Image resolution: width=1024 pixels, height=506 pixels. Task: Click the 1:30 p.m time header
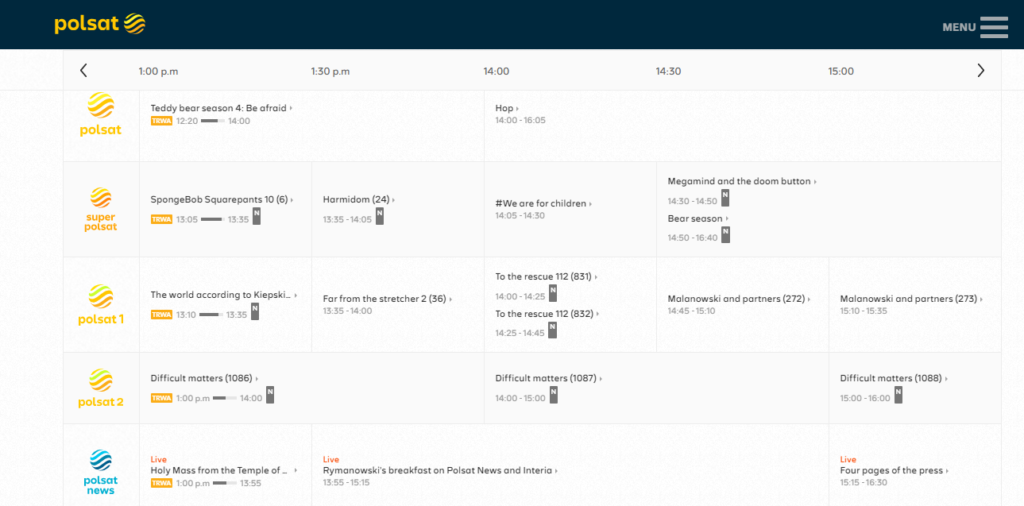click(x=330, y=71)
